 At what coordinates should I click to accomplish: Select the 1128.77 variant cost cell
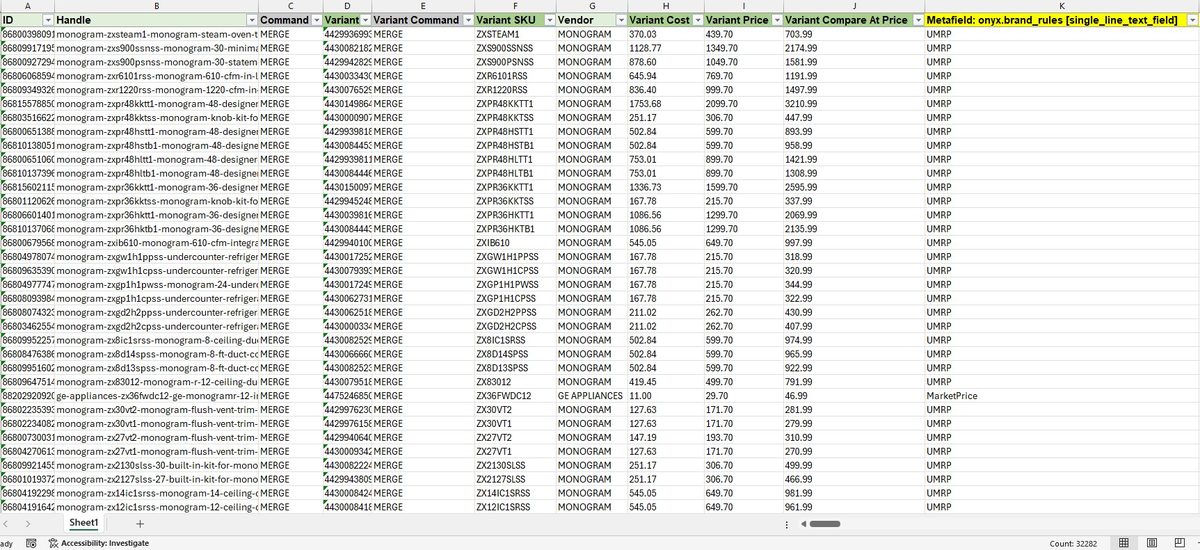(x=665, y=48)
